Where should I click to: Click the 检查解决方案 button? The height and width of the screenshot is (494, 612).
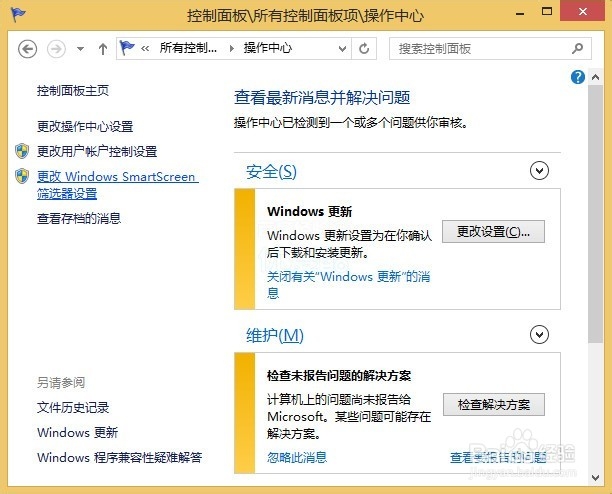[494, 404]
